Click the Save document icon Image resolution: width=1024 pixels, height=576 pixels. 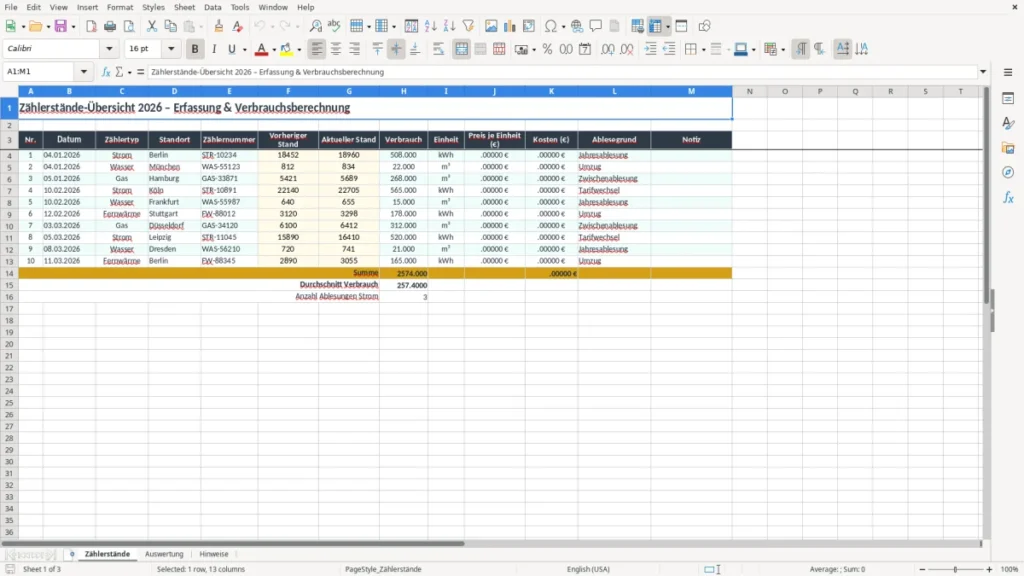[61, 26]
